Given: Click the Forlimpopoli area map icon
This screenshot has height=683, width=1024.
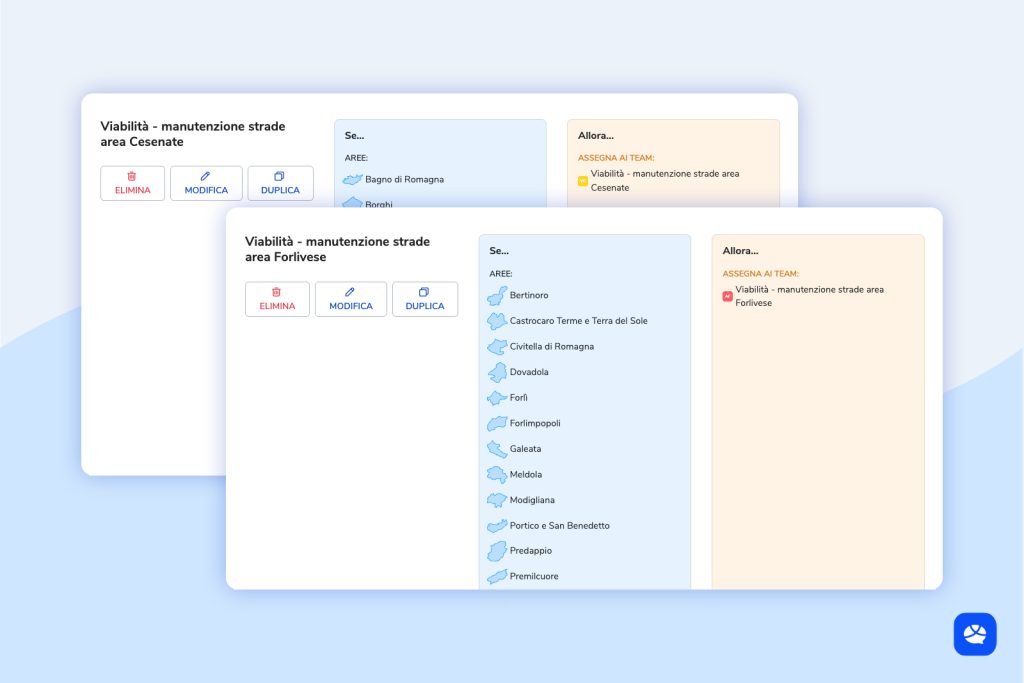Looking at the screenshot, I should (497, 423).
